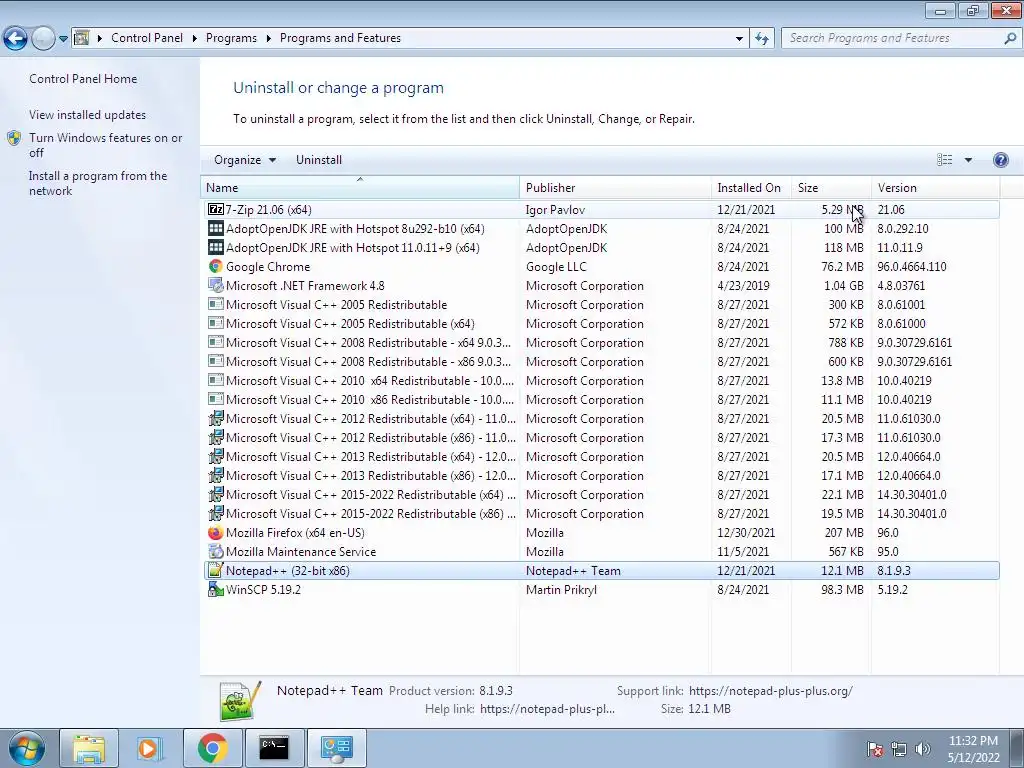Viewport: 1024px width, 768px height.
Task: Open the recent pages dropdown arrow
Action: click(x=63, y=39)
